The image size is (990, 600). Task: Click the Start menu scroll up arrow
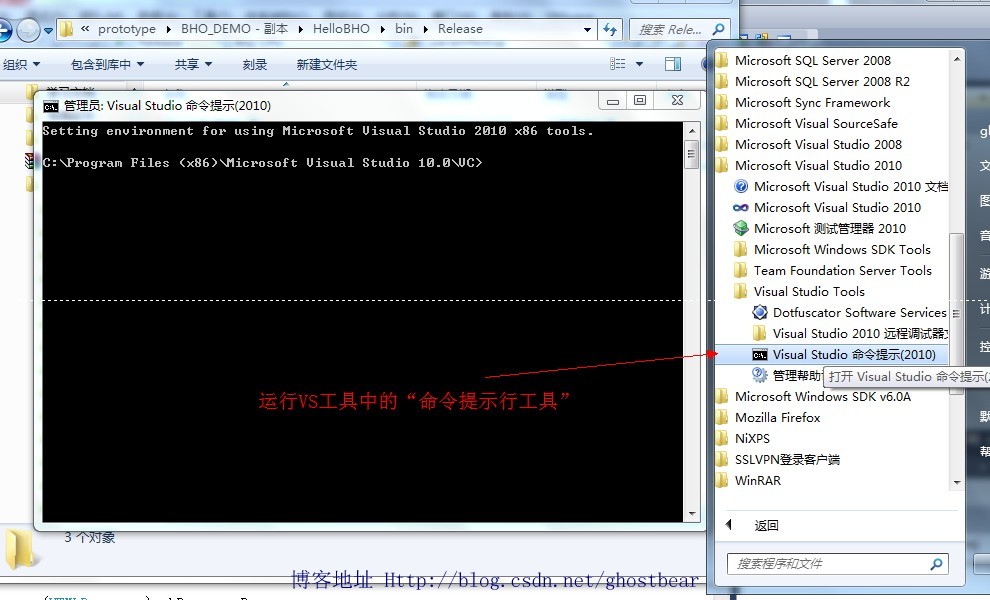(957, 59)
